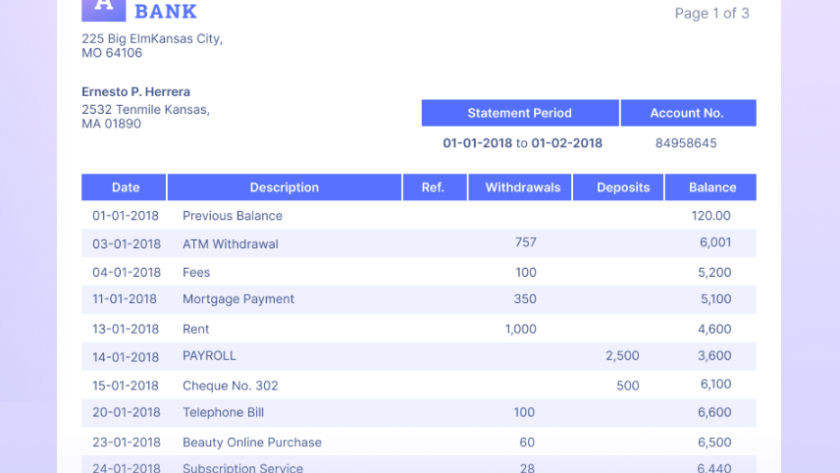840x473 pixels.
Task: Select the Beauty Online Purchase description
Action: [x=252, y=442]
